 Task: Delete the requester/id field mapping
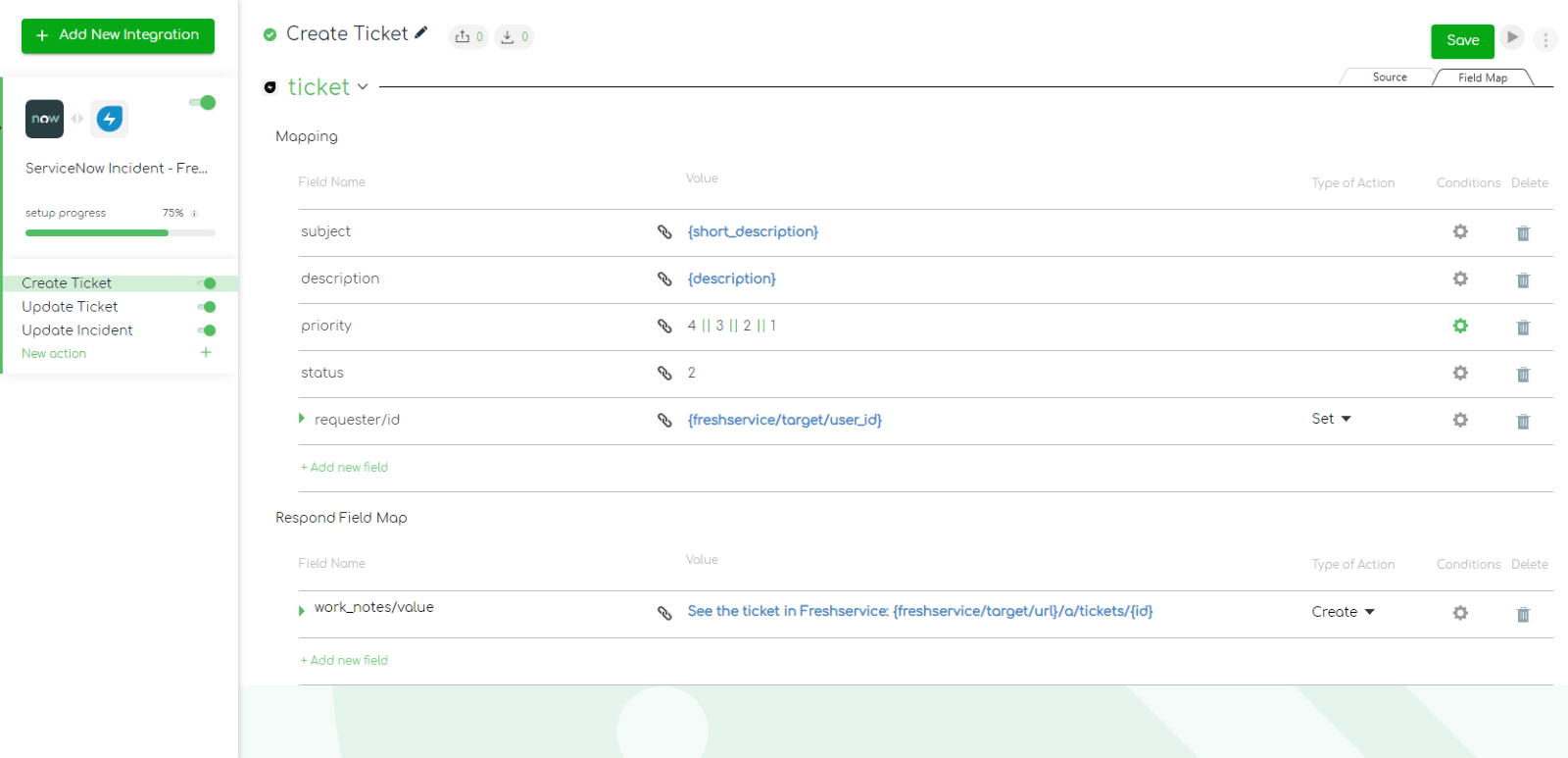click(1523, 422)
